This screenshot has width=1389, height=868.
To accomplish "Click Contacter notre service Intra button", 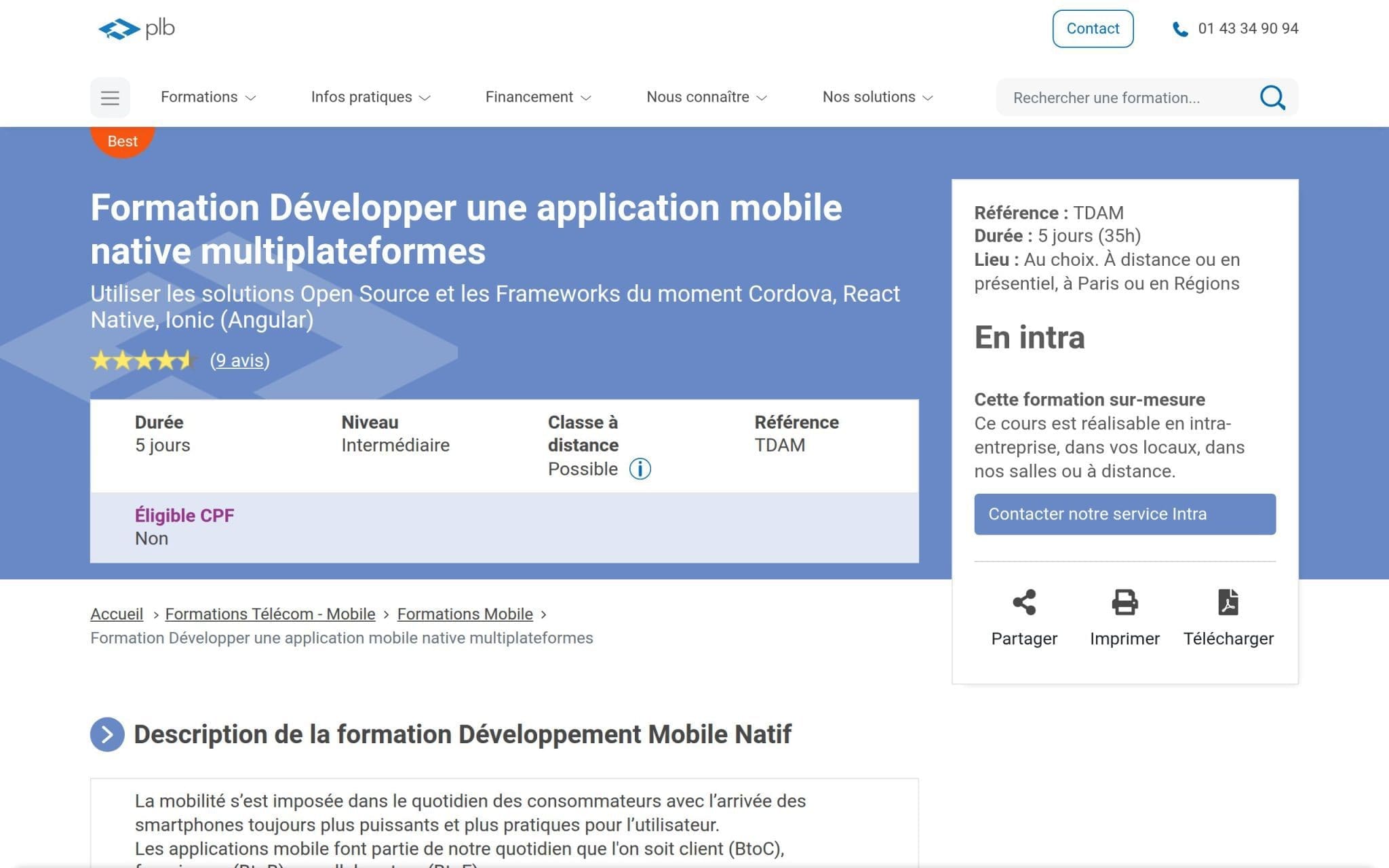I will [1124, 514].
